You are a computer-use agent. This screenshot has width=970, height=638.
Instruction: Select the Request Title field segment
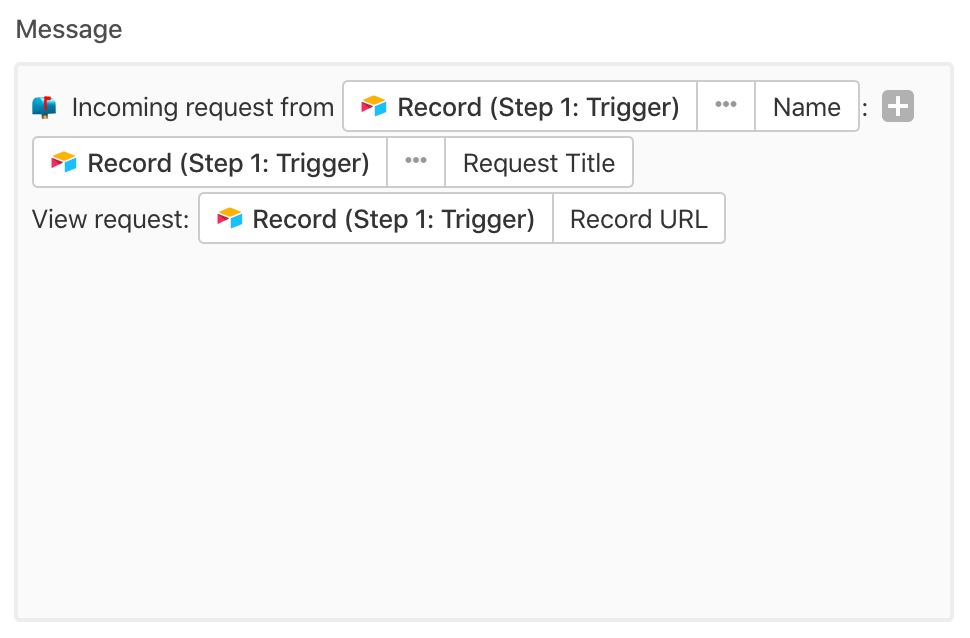pyautogui.click(x=538, y=163)
